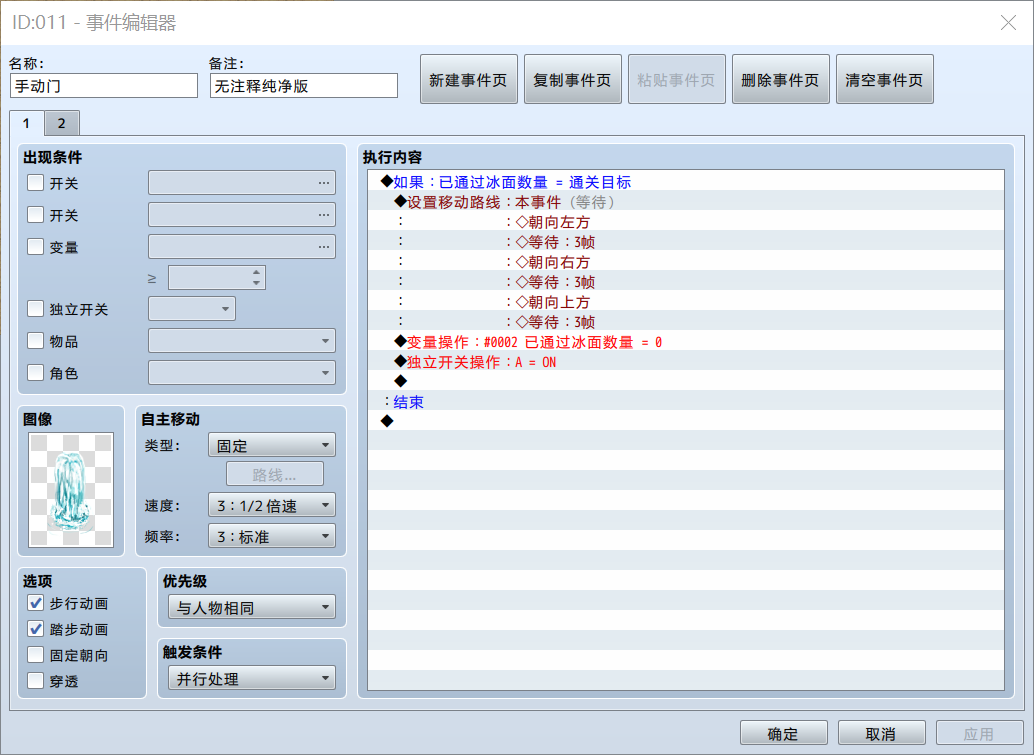Open first 开关 selector ellipsis button
The height and width of the screenshot is (755, 1034).
tap(324, 183)
